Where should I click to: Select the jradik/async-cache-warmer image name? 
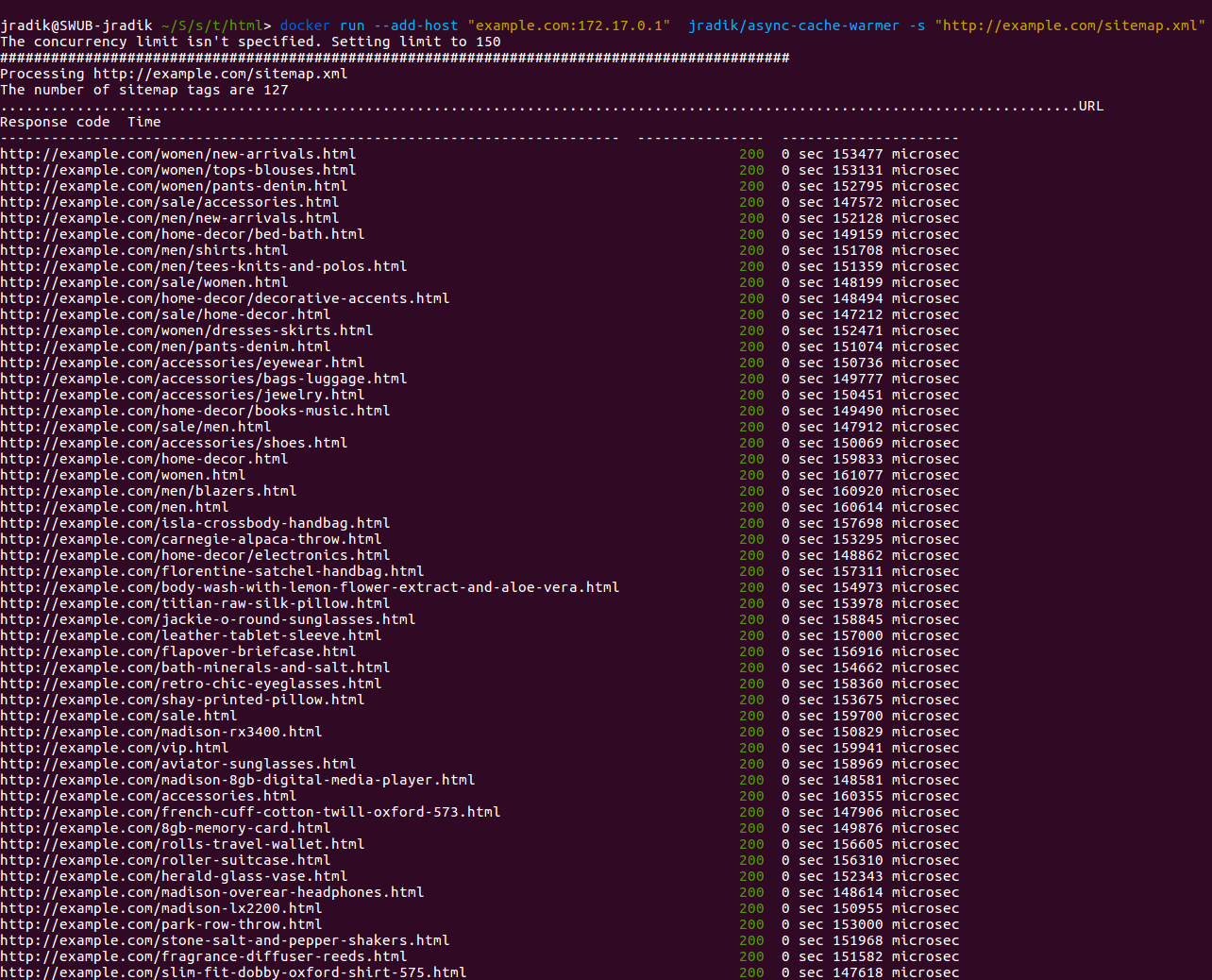click(x=794, y=25)
